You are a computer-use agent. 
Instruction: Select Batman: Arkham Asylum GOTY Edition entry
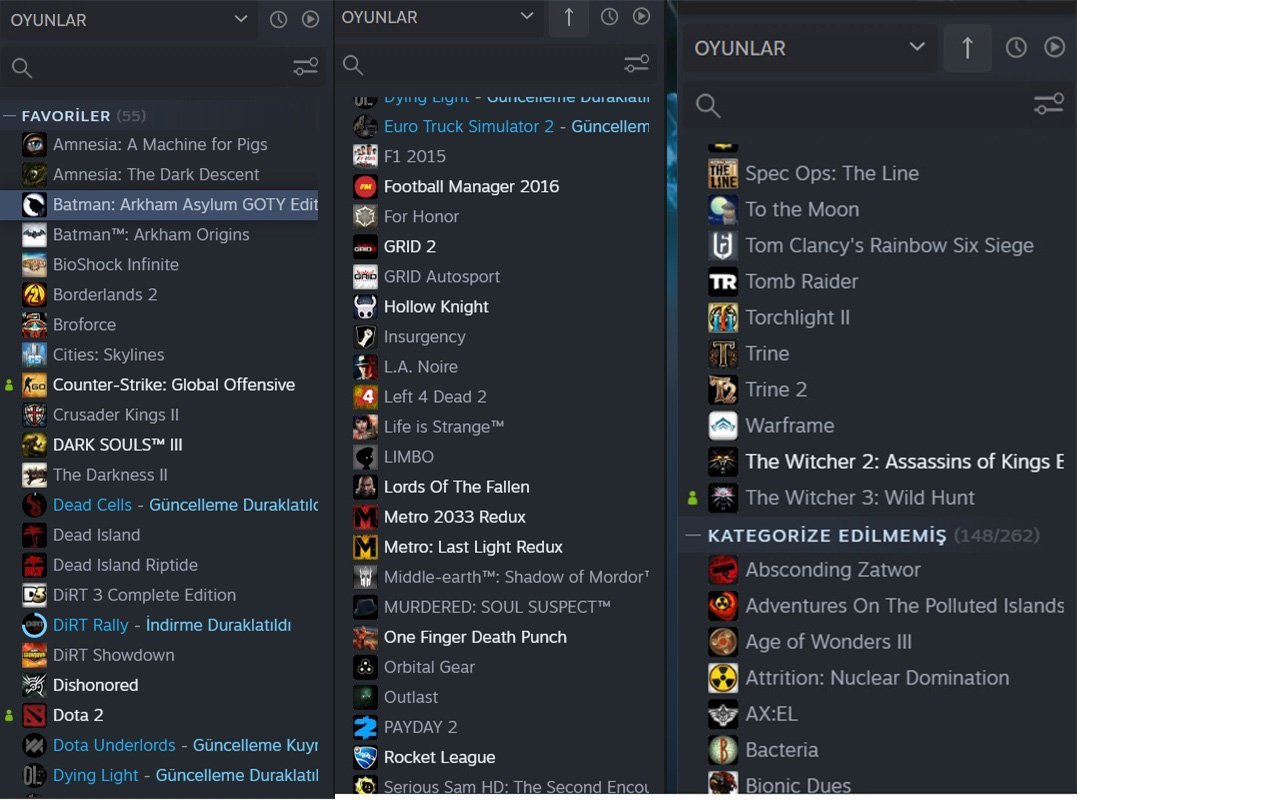pos(160,205)
